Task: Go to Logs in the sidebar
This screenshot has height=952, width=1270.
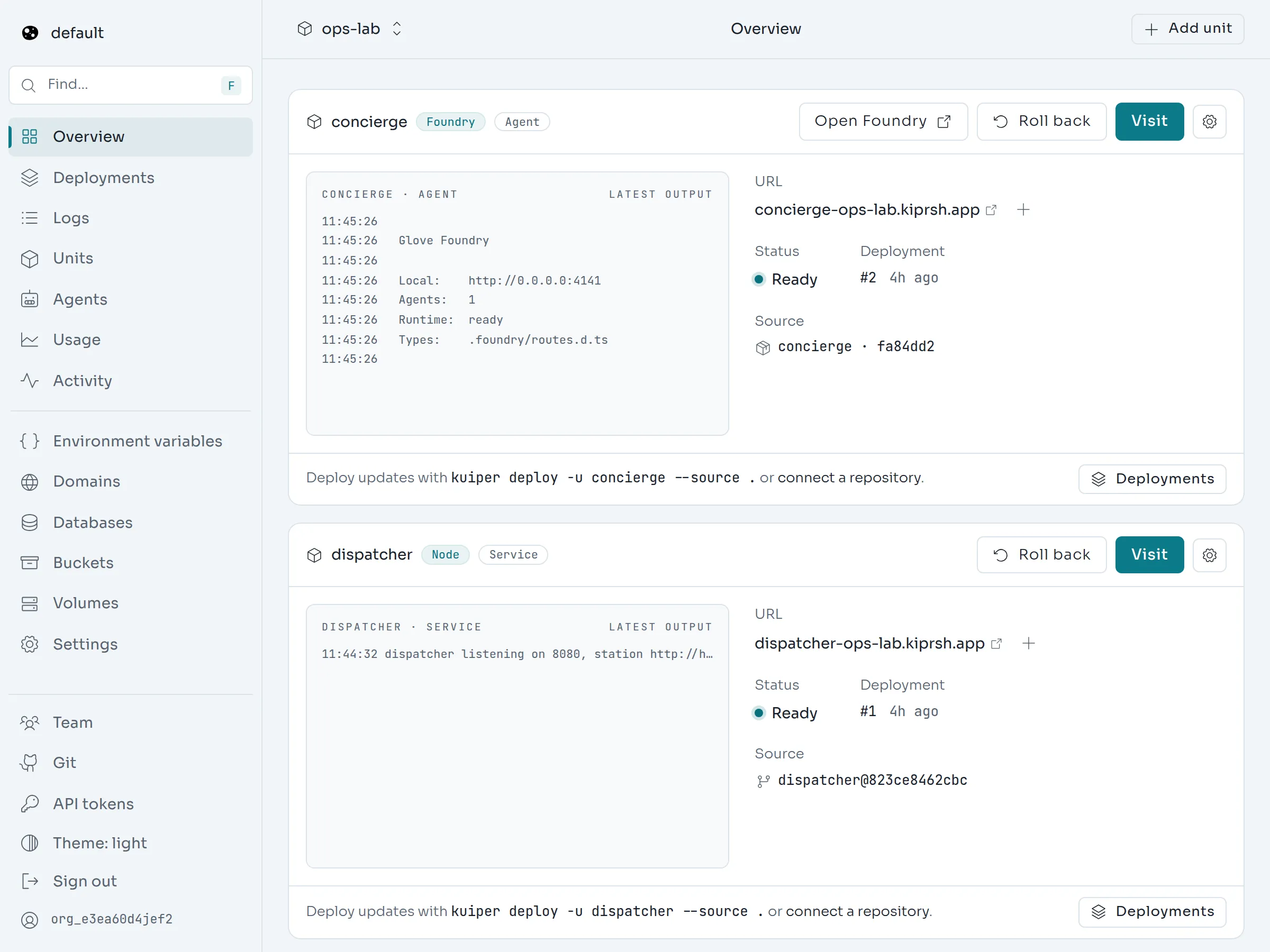Action: click(131, 218)
